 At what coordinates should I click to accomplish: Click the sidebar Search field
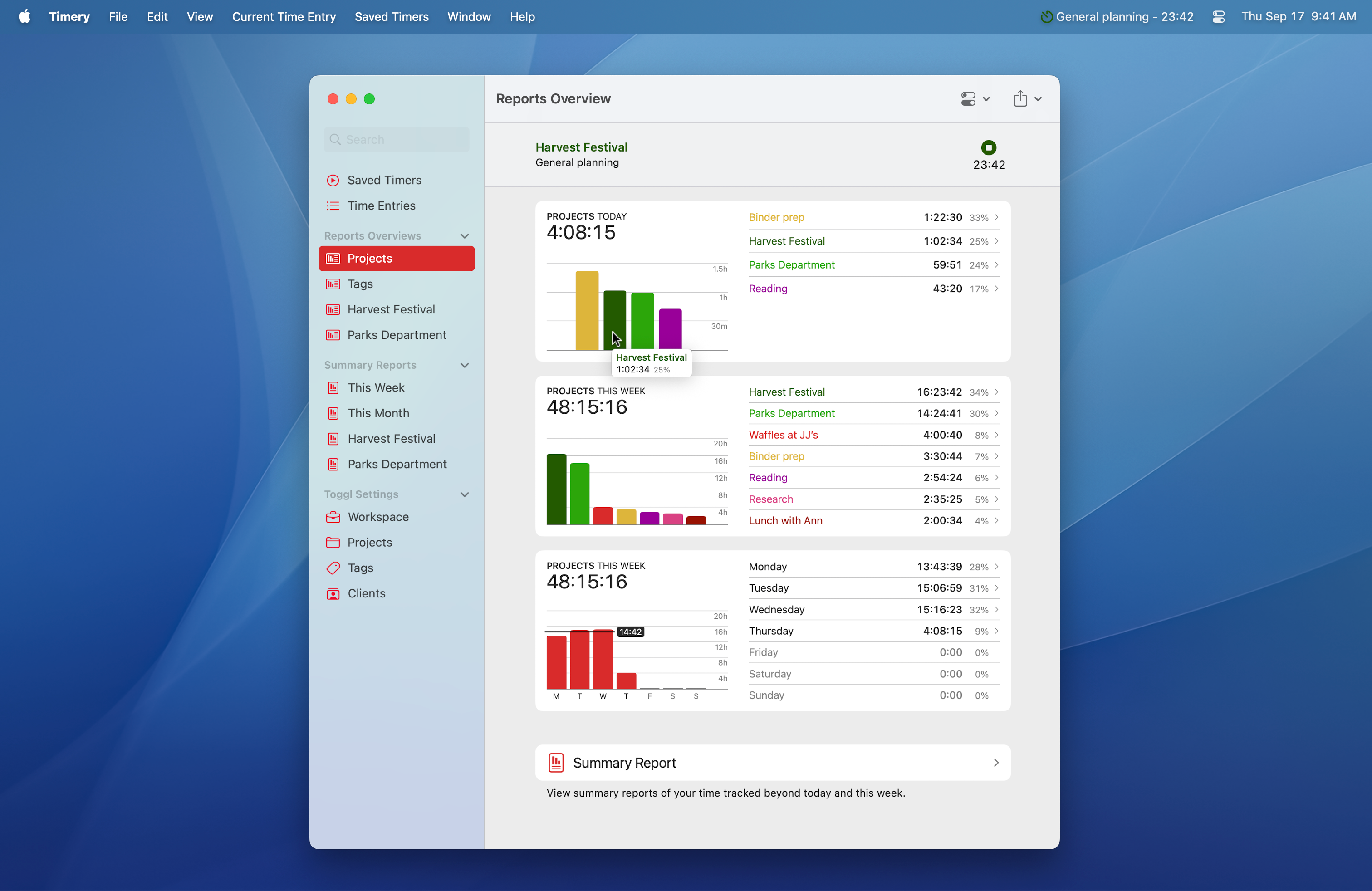tap(397, 139)
